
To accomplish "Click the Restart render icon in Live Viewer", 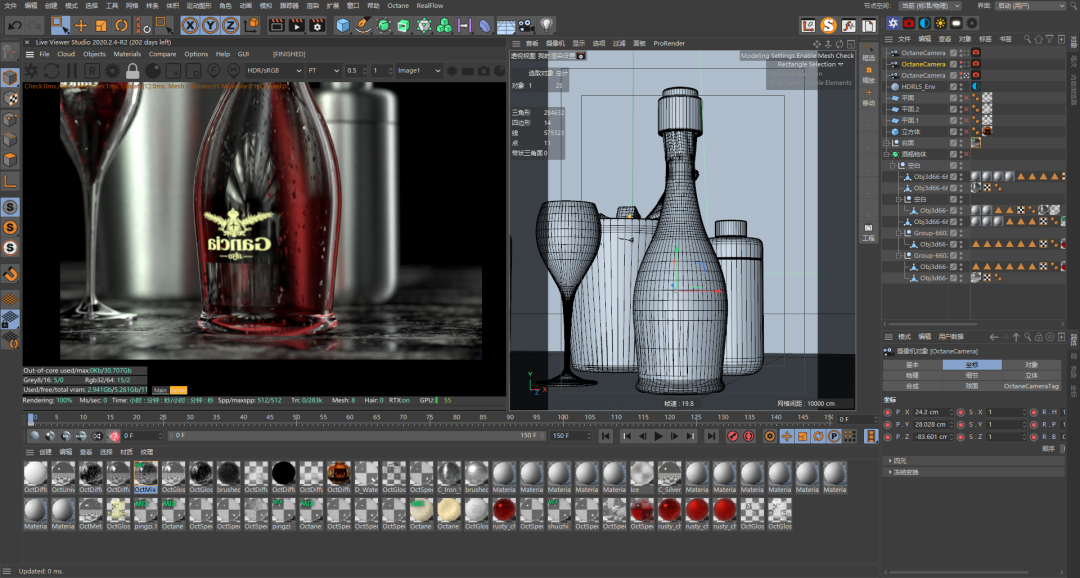I will click(x=52, y=71).
